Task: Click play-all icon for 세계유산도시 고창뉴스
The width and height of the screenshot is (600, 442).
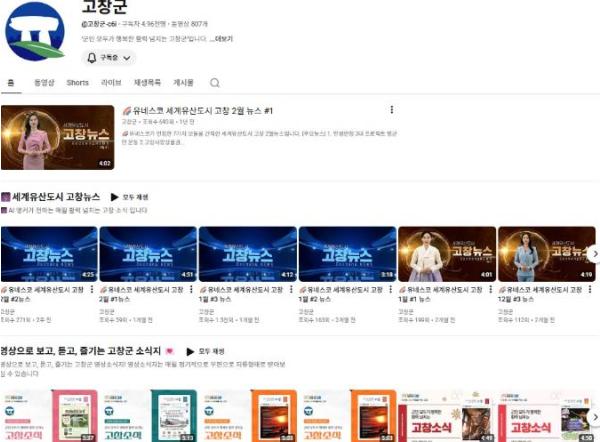Action: pos(115,197)
